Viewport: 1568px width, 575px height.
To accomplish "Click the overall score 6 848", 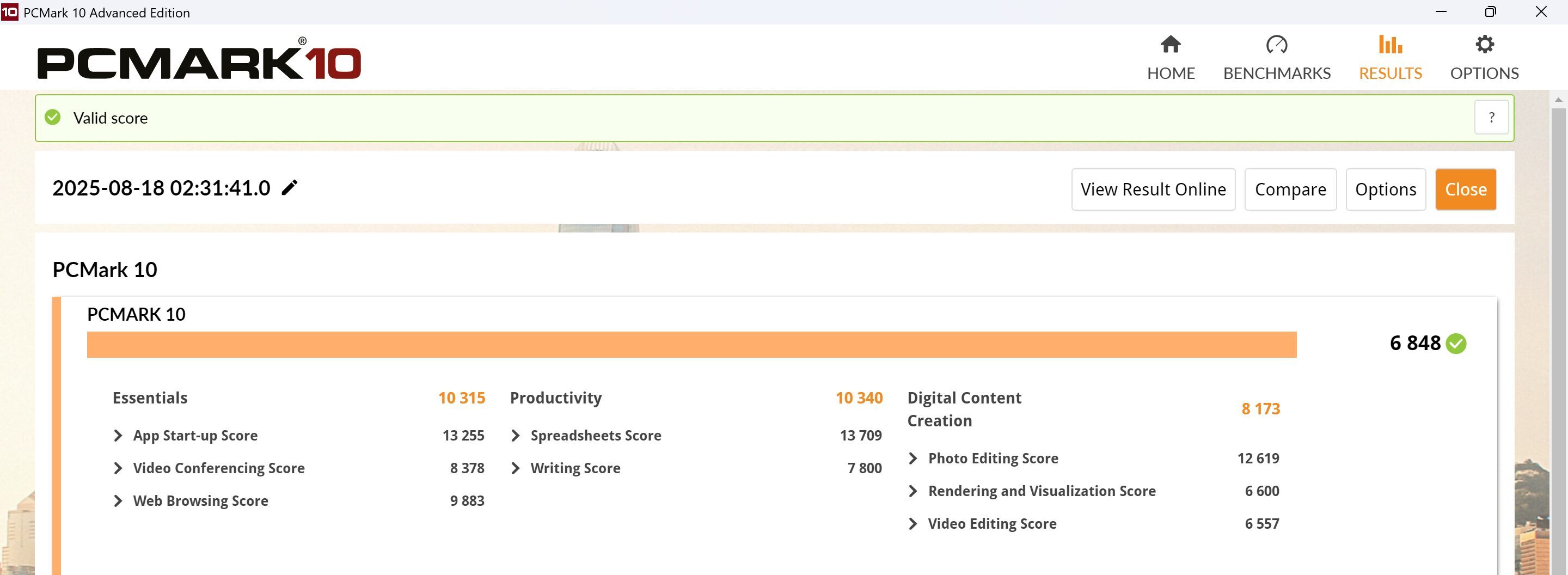I will (1415, 343).
